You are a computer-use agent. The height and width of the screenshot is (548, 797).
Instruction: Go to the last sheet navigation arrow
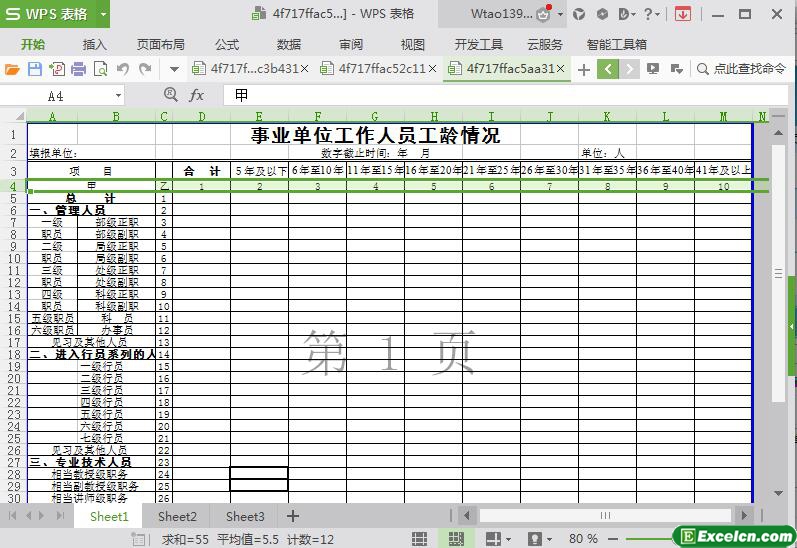(x=60, y=516)
